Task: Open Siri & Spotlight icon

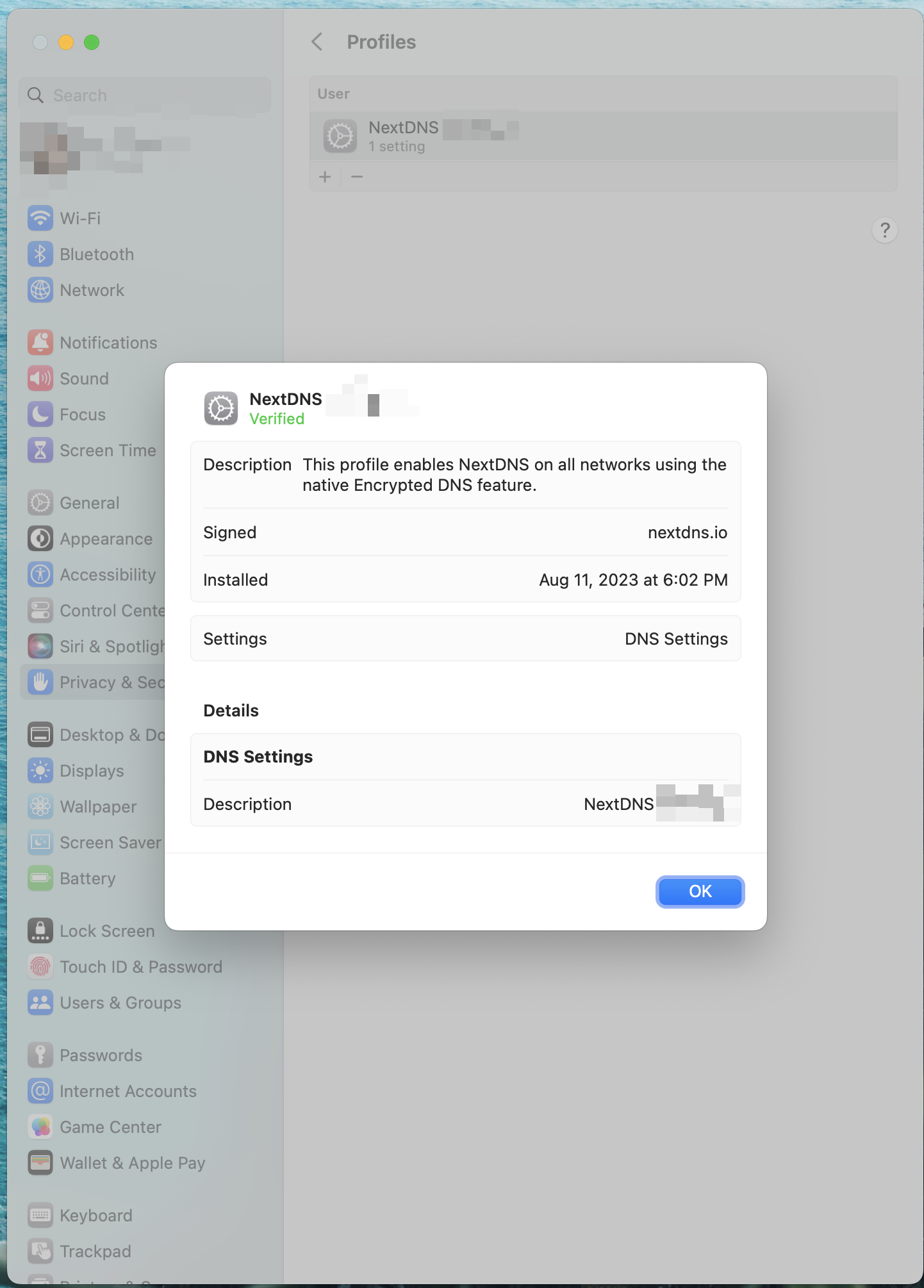Action: pyautogui.click(x=40, y=647)
